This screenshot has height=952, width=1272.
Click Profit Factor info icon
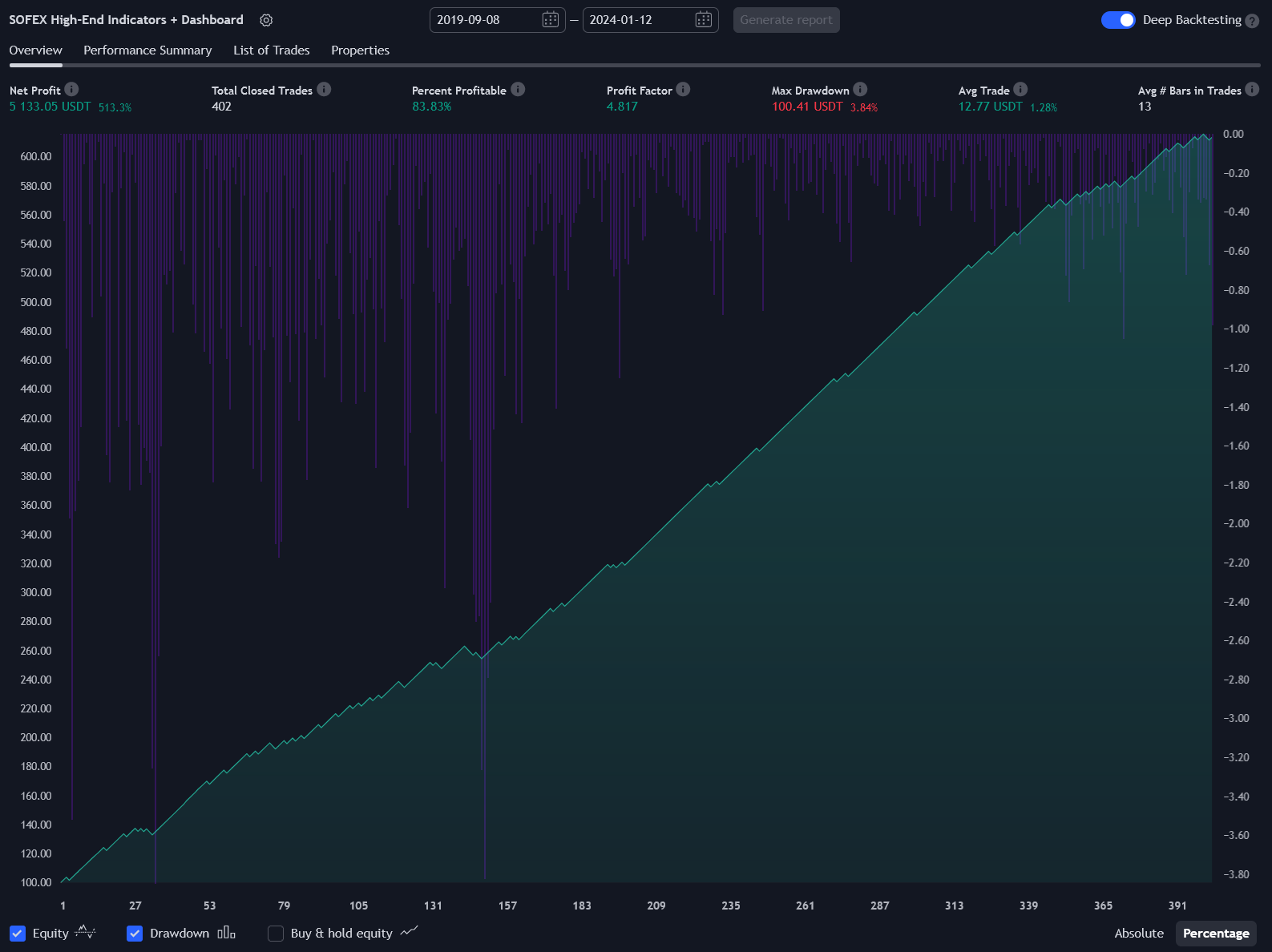coord(683,90)
